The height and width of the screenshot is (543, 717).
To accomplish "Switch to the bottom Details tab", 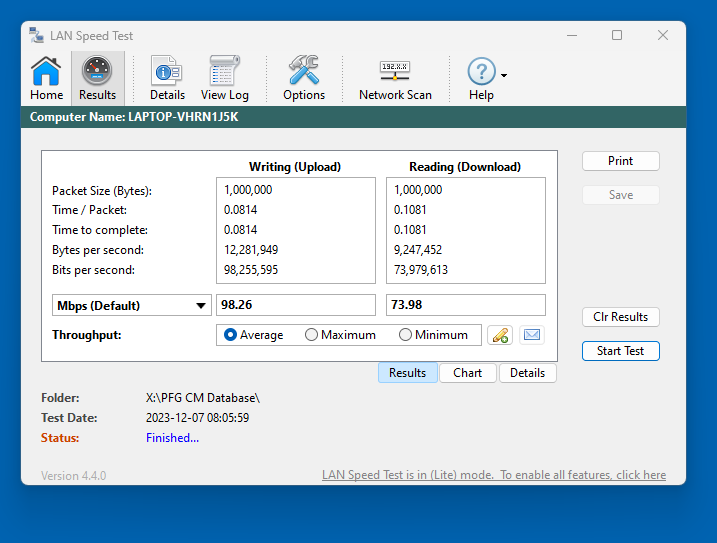I will click(527, 373).
